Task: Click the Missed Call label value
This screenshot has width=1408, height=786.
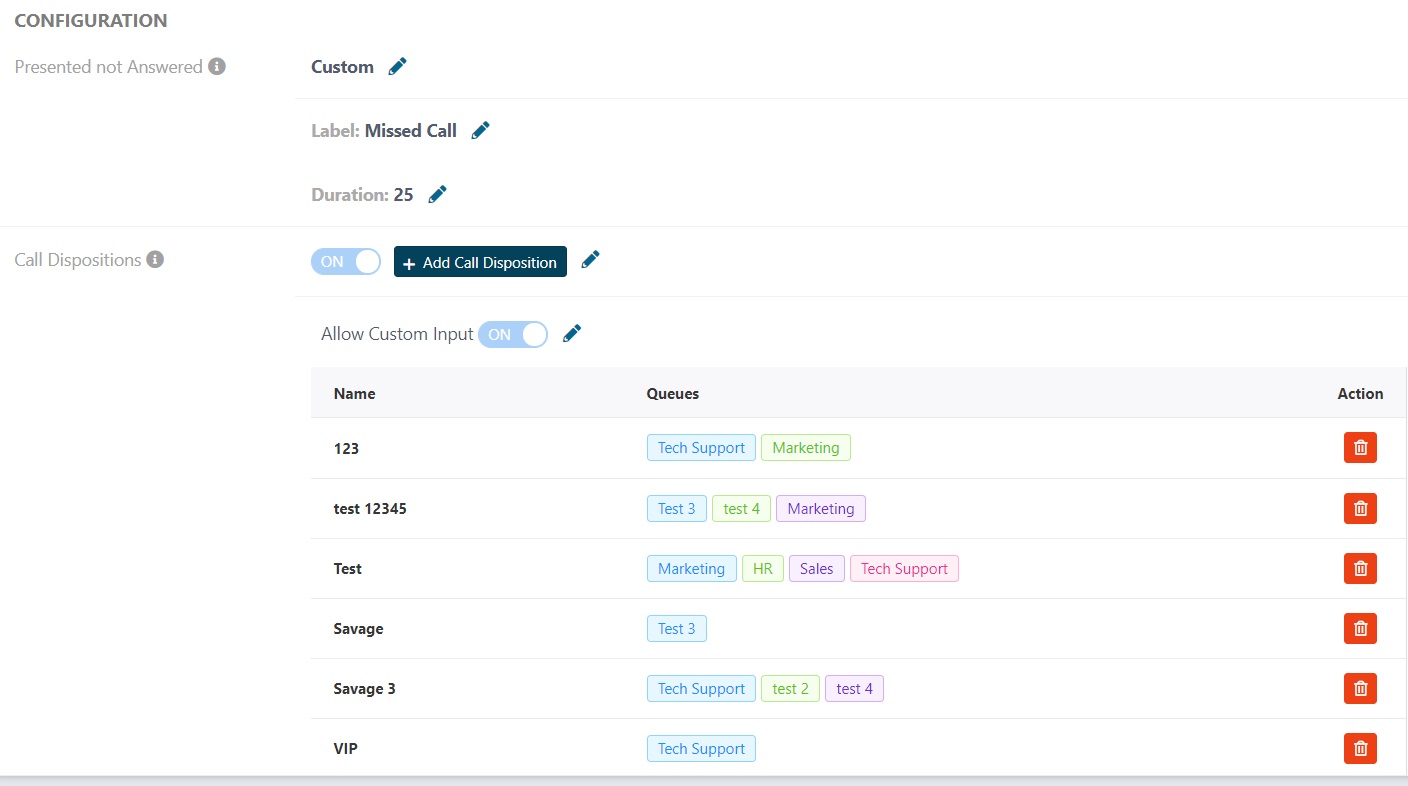Action: coord(411,131)
